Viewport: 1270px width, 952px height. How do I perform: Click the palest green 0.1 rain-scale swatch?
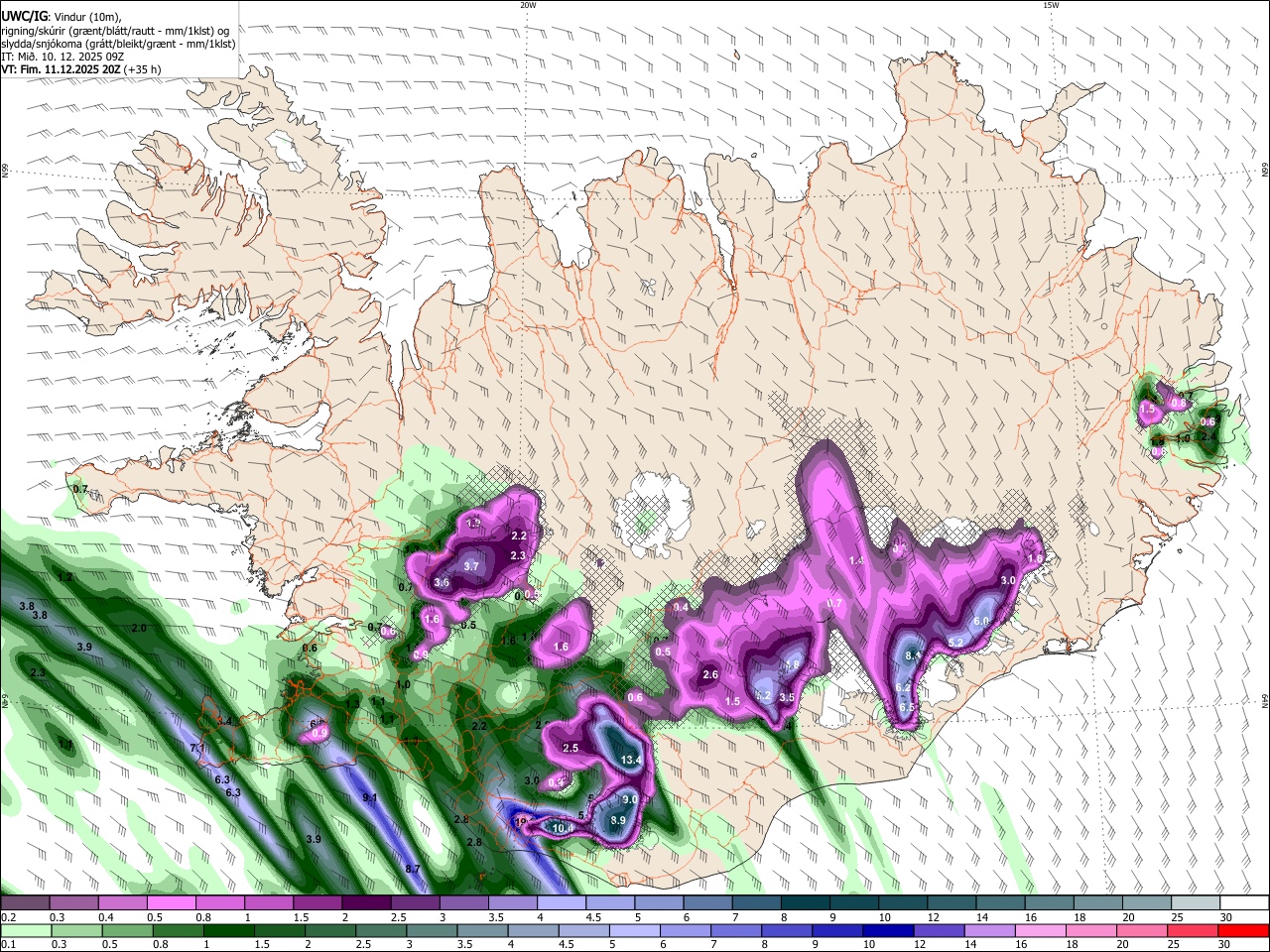pyautogui.click(x=26, y=931)
